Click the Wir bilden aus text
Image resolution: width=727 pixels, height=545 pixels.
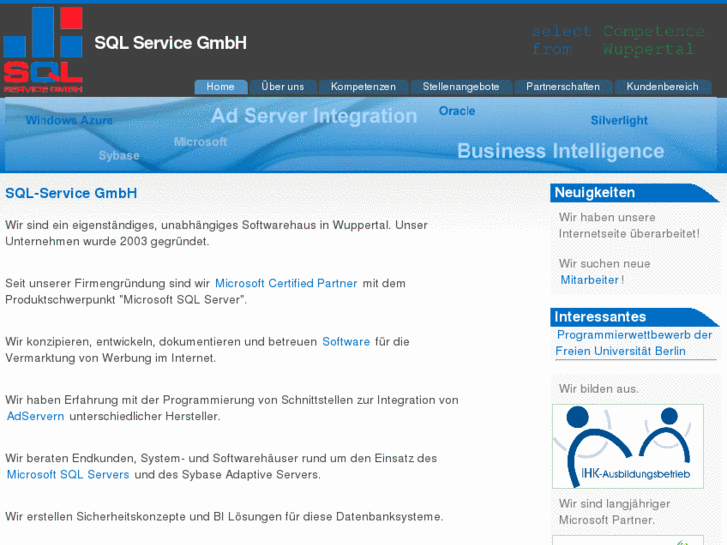tap(599, 389)
